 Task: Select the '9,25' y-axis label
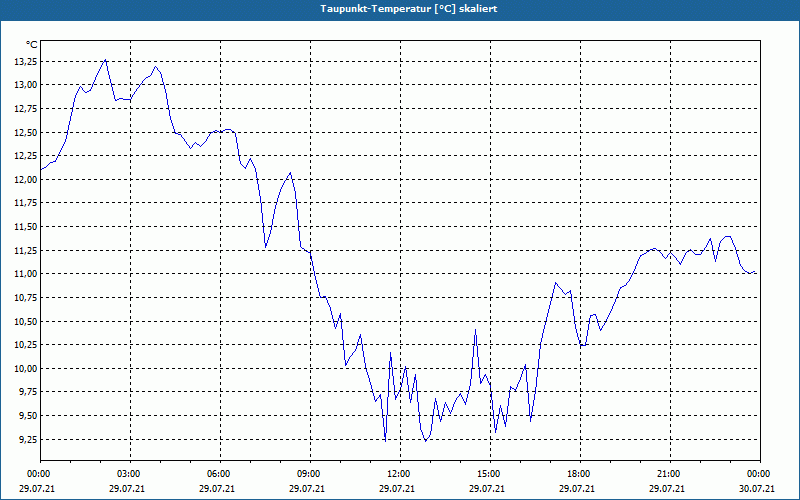point(29,439)
